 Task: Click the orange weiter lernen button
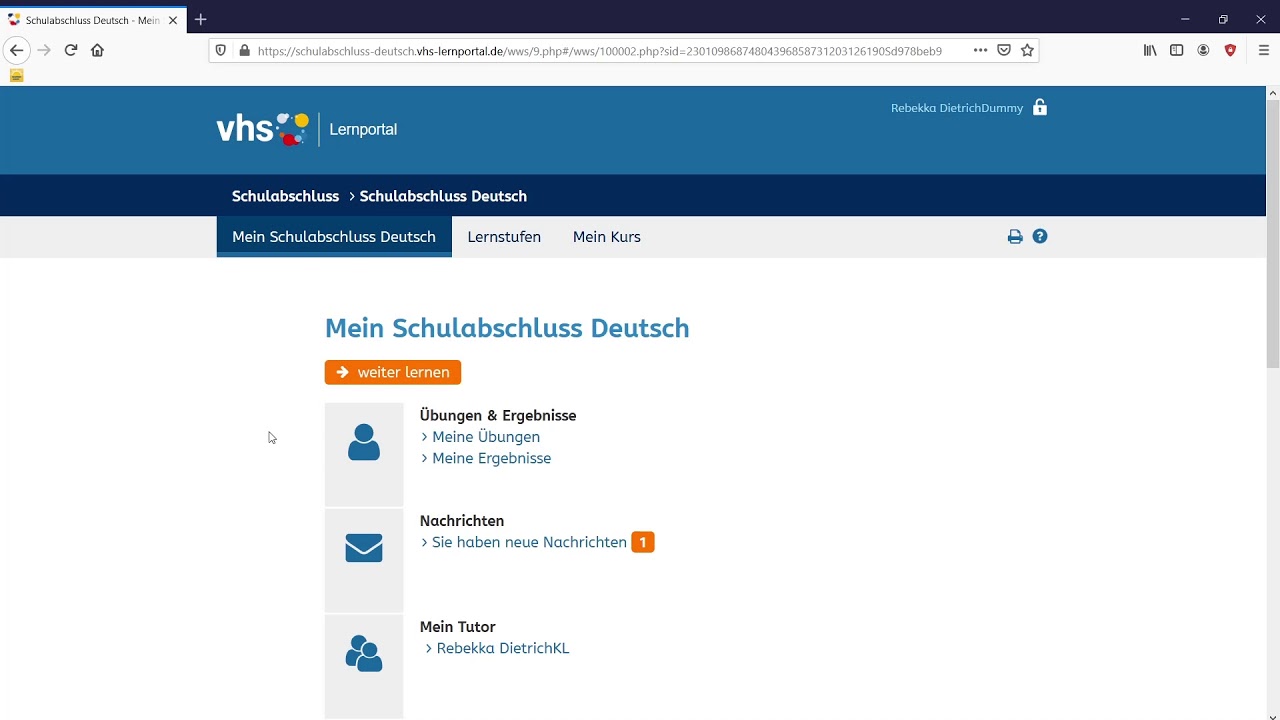393,372
